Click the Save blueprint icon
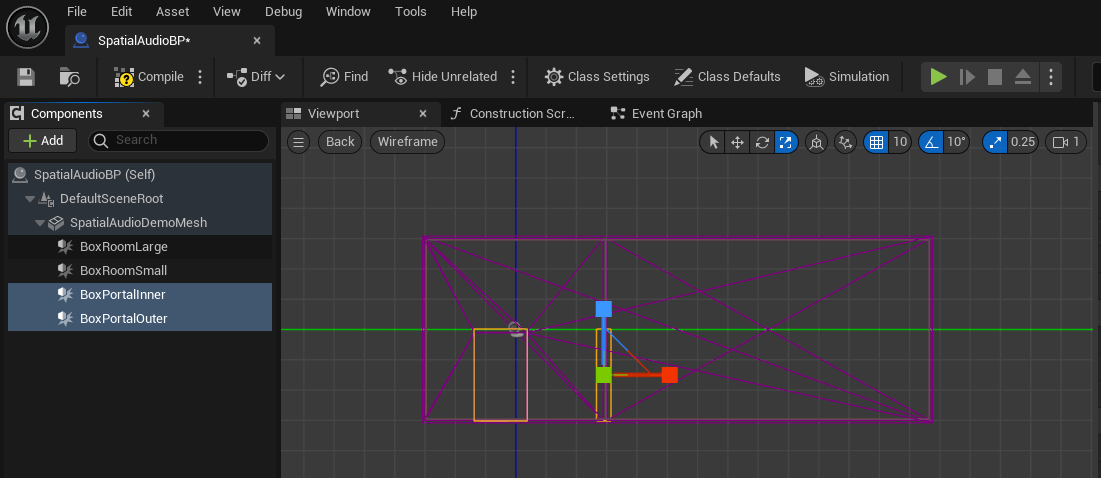Screen dimensions: 1101x478 [x=26, y=77]
